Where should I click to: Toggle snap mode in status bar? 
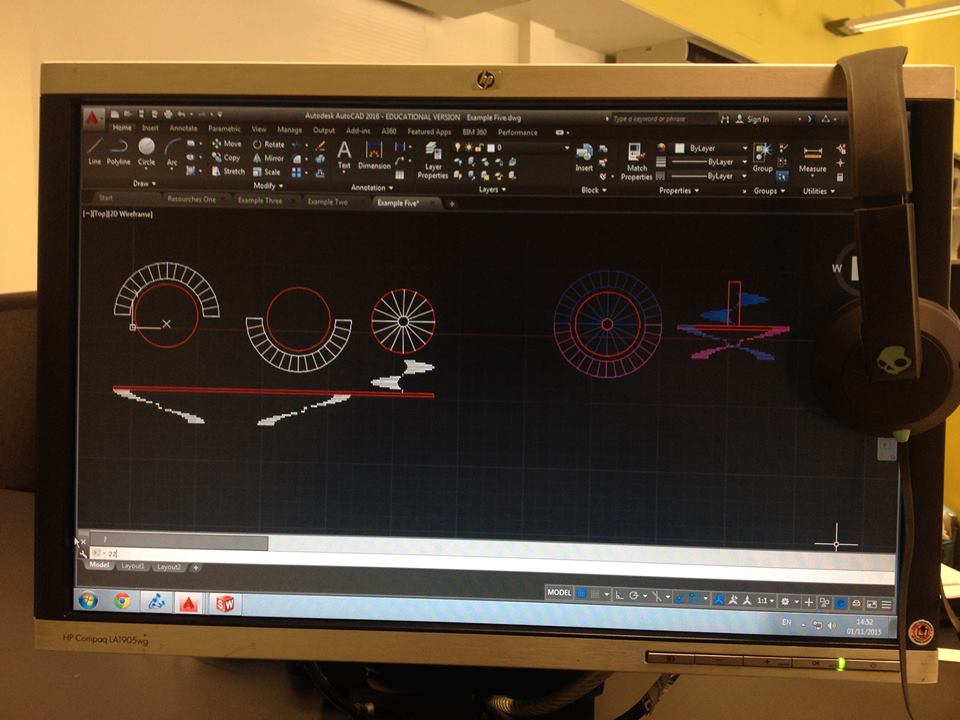(596, 594)
